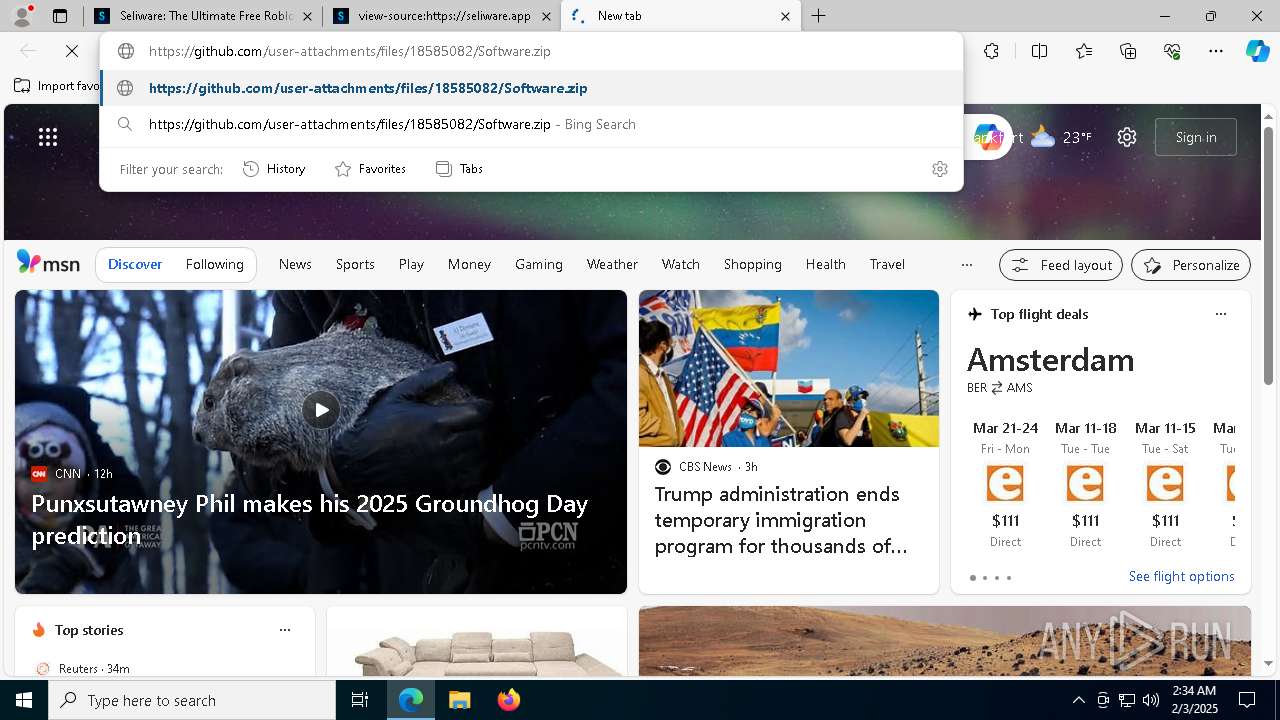
Task: Open the weather 23°F widget
Action: (1061, 137)
